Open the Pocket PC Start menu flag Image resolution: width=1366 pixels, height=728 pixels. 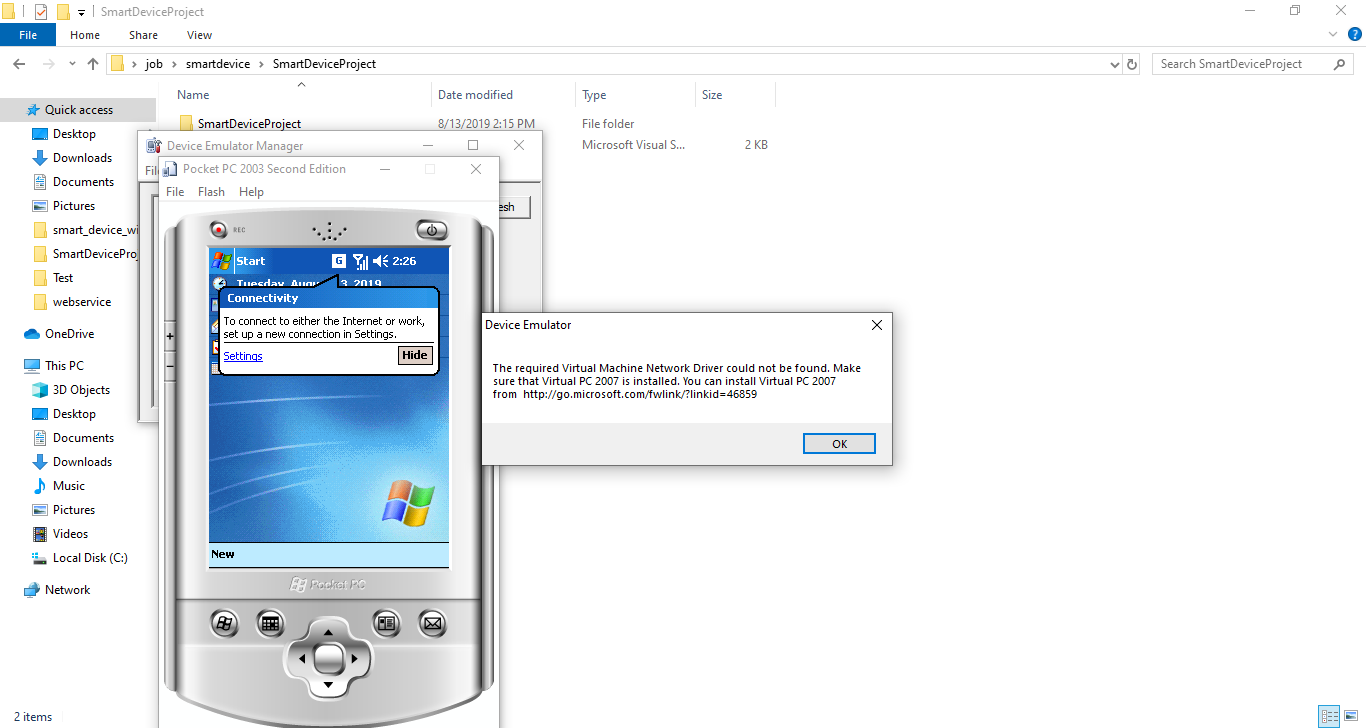click(221, 261)
